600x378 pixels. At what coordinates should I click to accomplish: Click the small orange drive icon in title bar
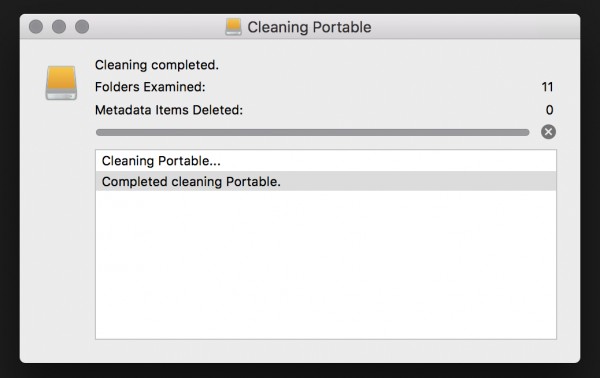233,27
